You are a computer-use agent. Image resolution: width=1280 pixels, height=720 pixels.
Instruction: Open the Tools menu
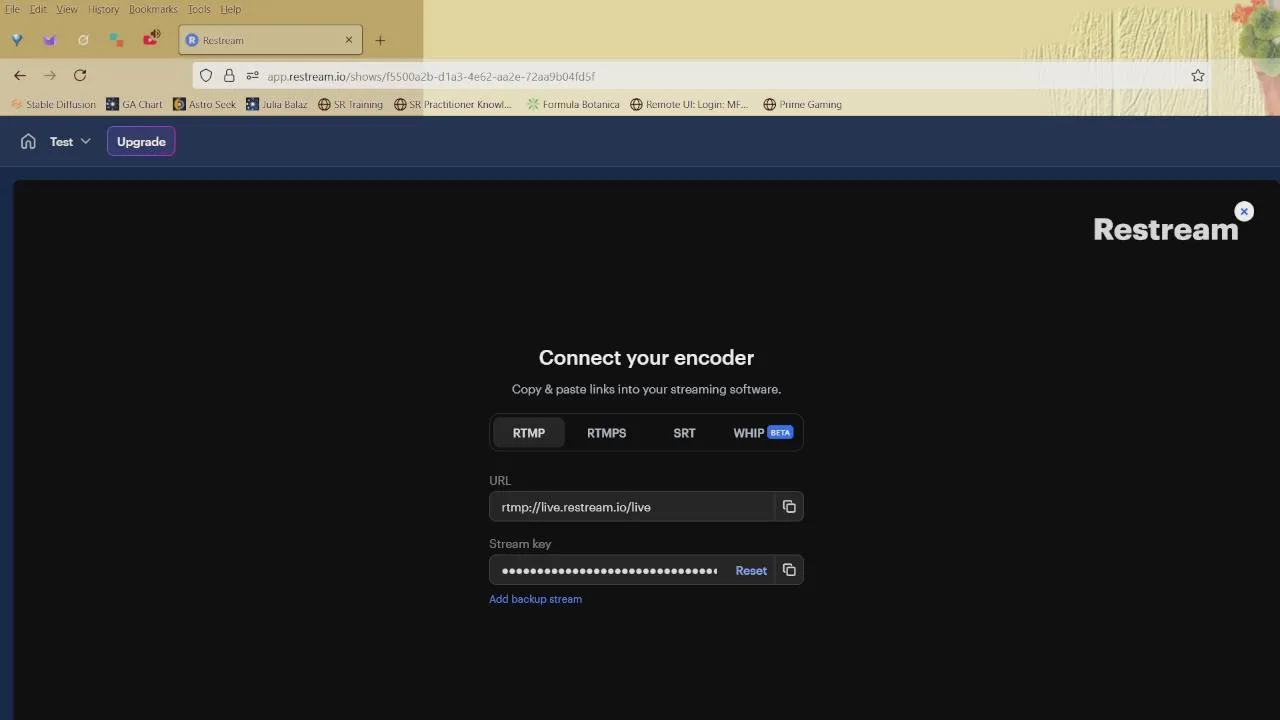point(199,9)
